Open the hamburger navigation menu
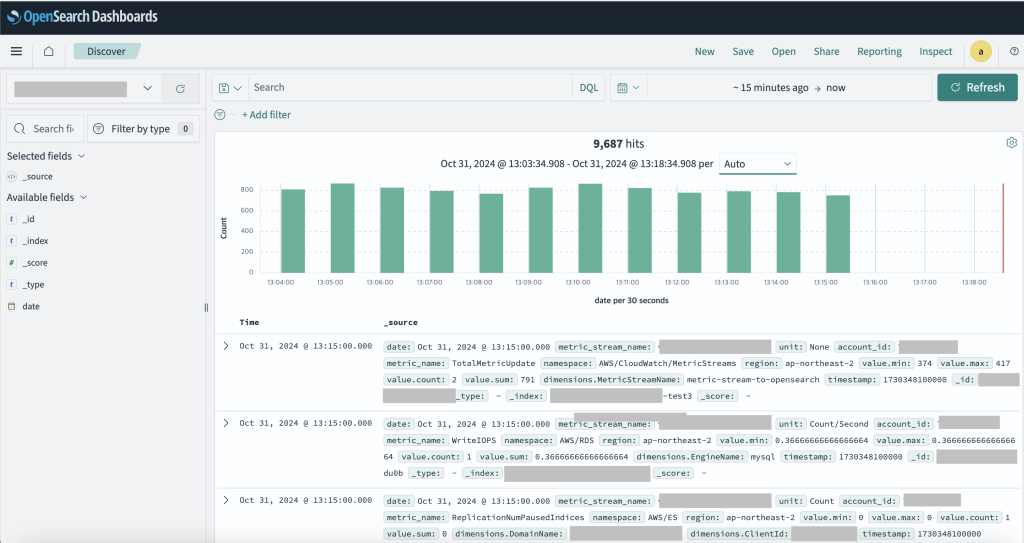Screen dimensions: 1024x543 click(x=16, y=51)
